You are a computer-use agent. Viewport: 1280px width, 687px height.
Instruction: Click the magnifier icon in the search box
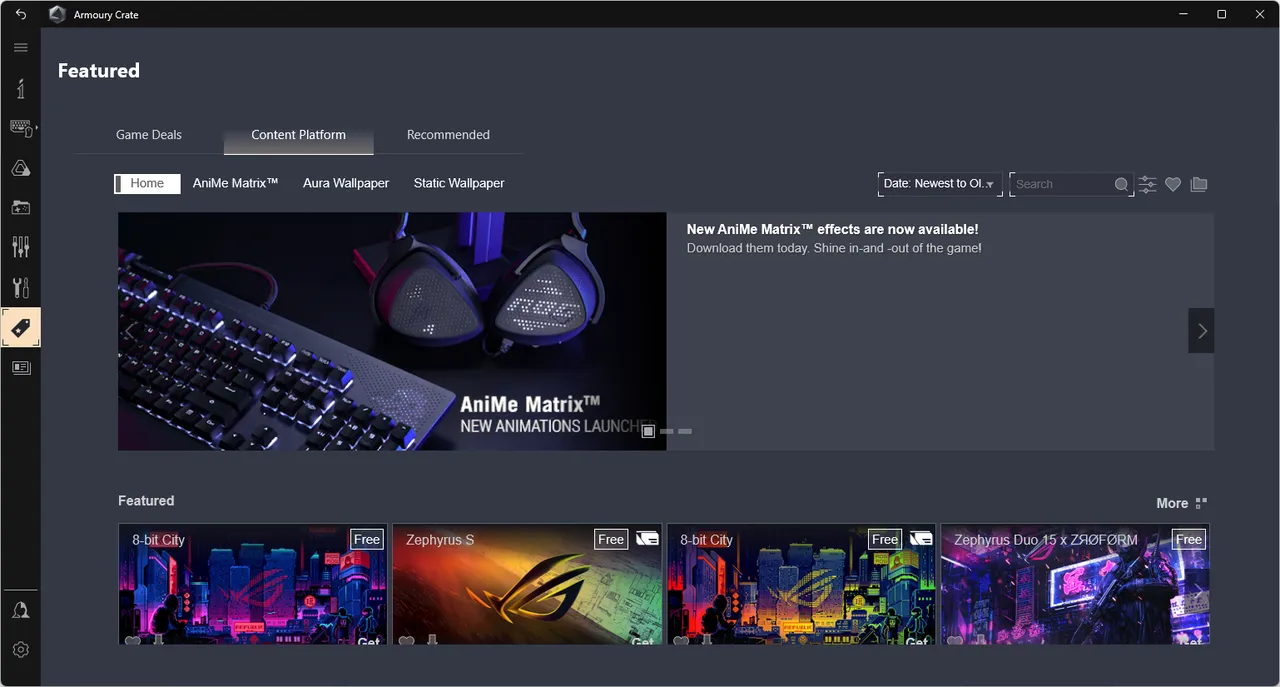pyautogui.click(x=1121, y=184)
